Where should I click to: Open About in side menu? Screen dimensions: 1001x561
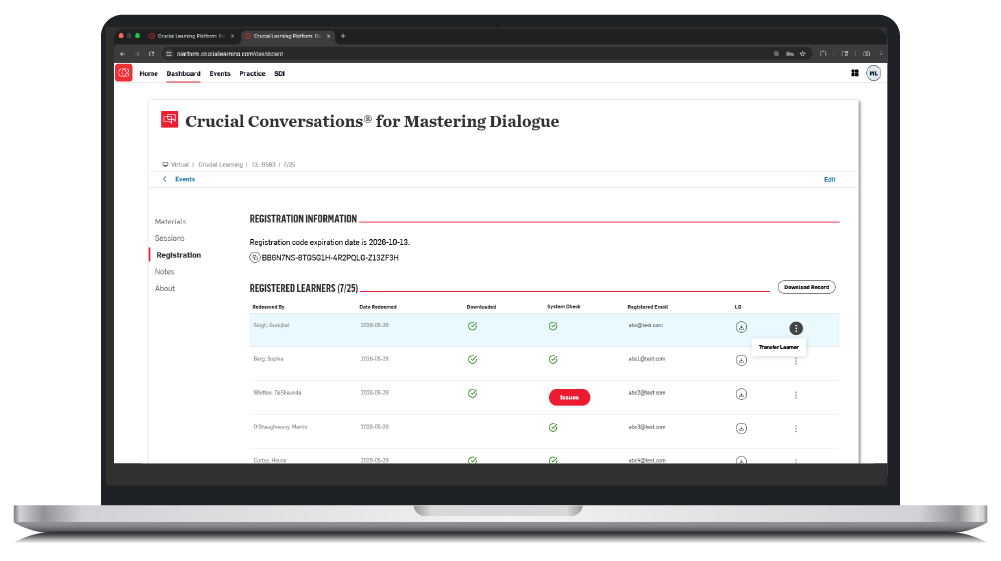[x=165, y=288]
